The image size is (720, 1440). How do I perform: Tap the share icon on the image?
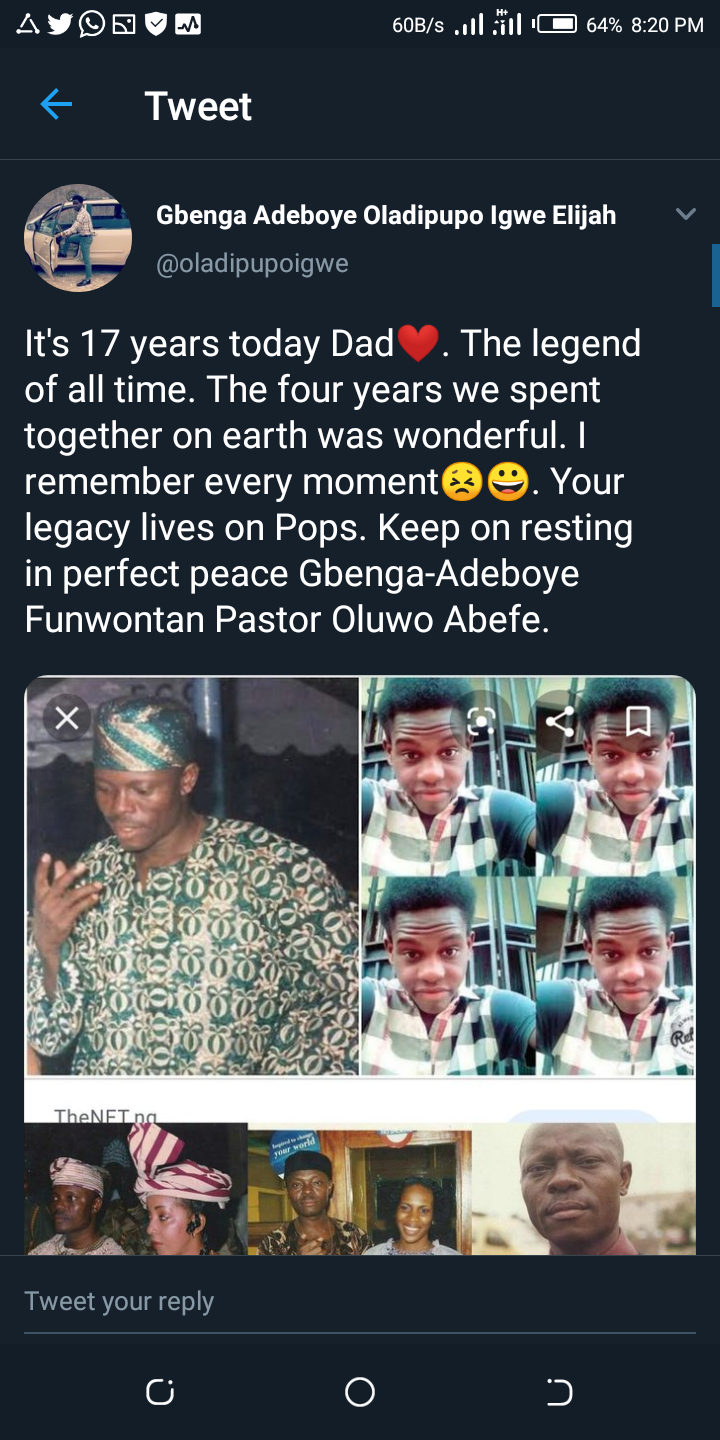560,721
